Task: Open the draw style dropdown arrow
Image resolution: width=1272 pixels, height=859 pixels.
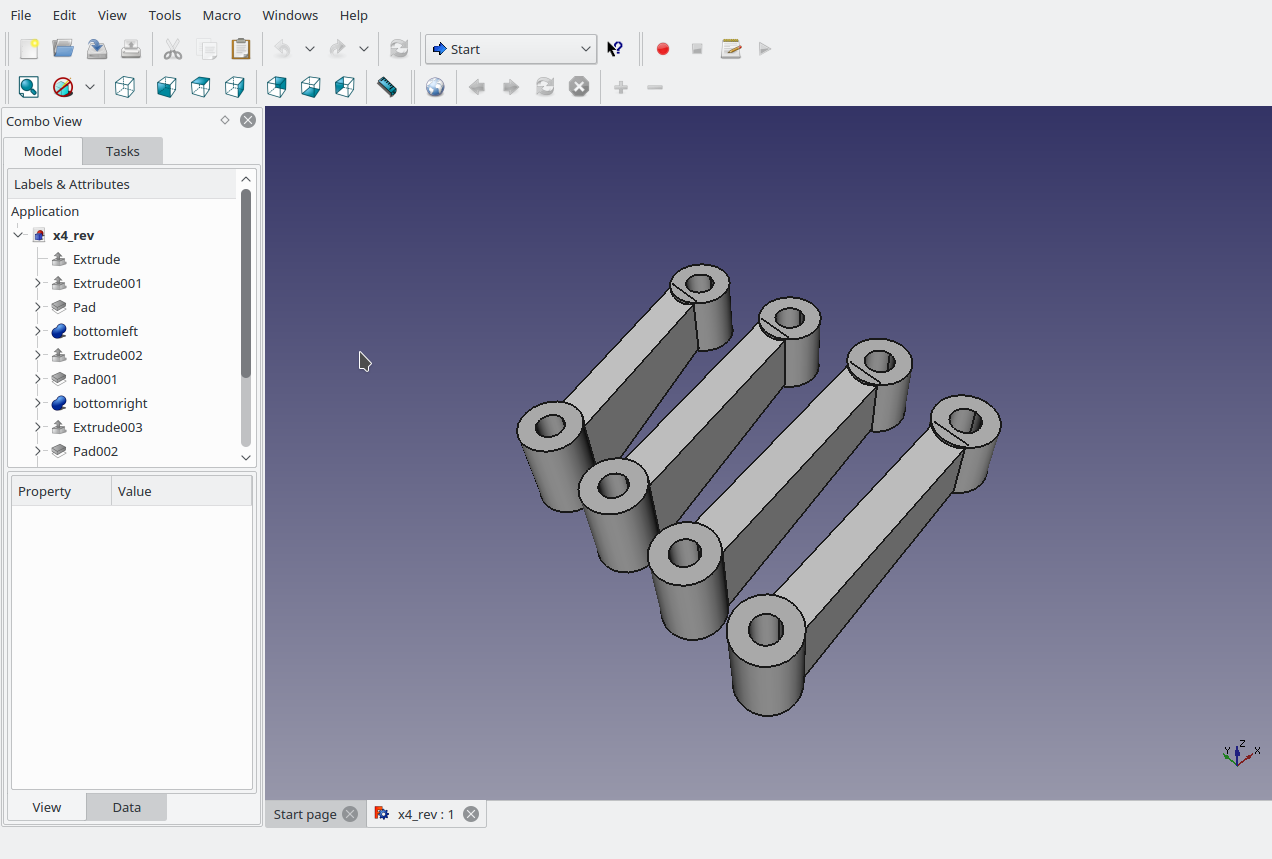Action: pos(90,87)
